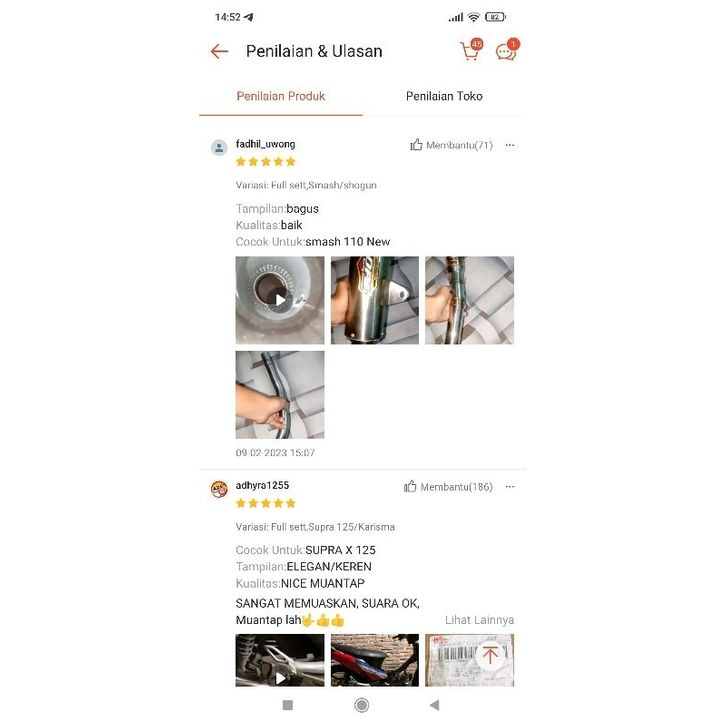Open the shopping cart icon
The width and height of the screenshot is (726, 726).
pos(470,50)
